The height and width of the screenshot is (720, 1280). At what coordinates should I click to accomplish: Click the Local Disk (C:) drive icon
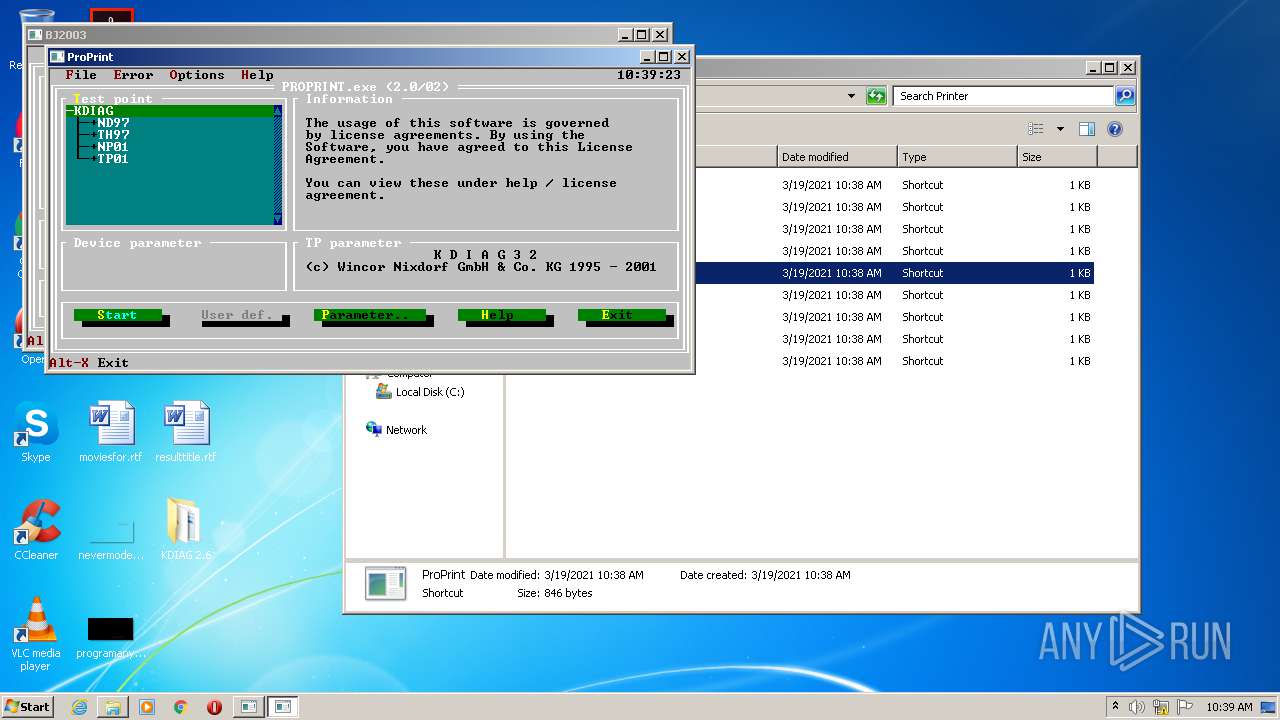(383, 392)
